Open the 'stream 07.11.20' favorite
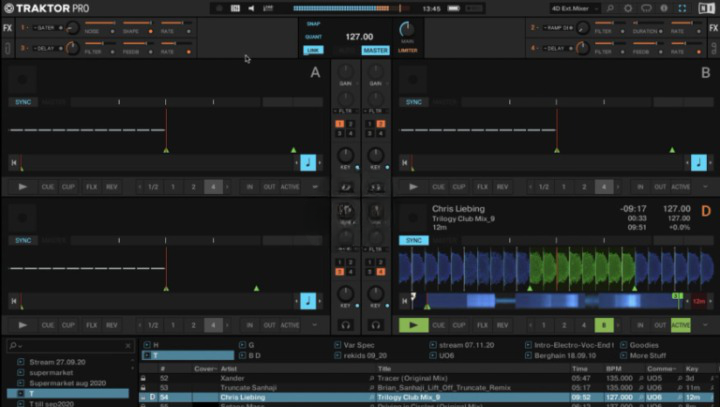This screenshot has width=720, height=407. pos(467,345)
